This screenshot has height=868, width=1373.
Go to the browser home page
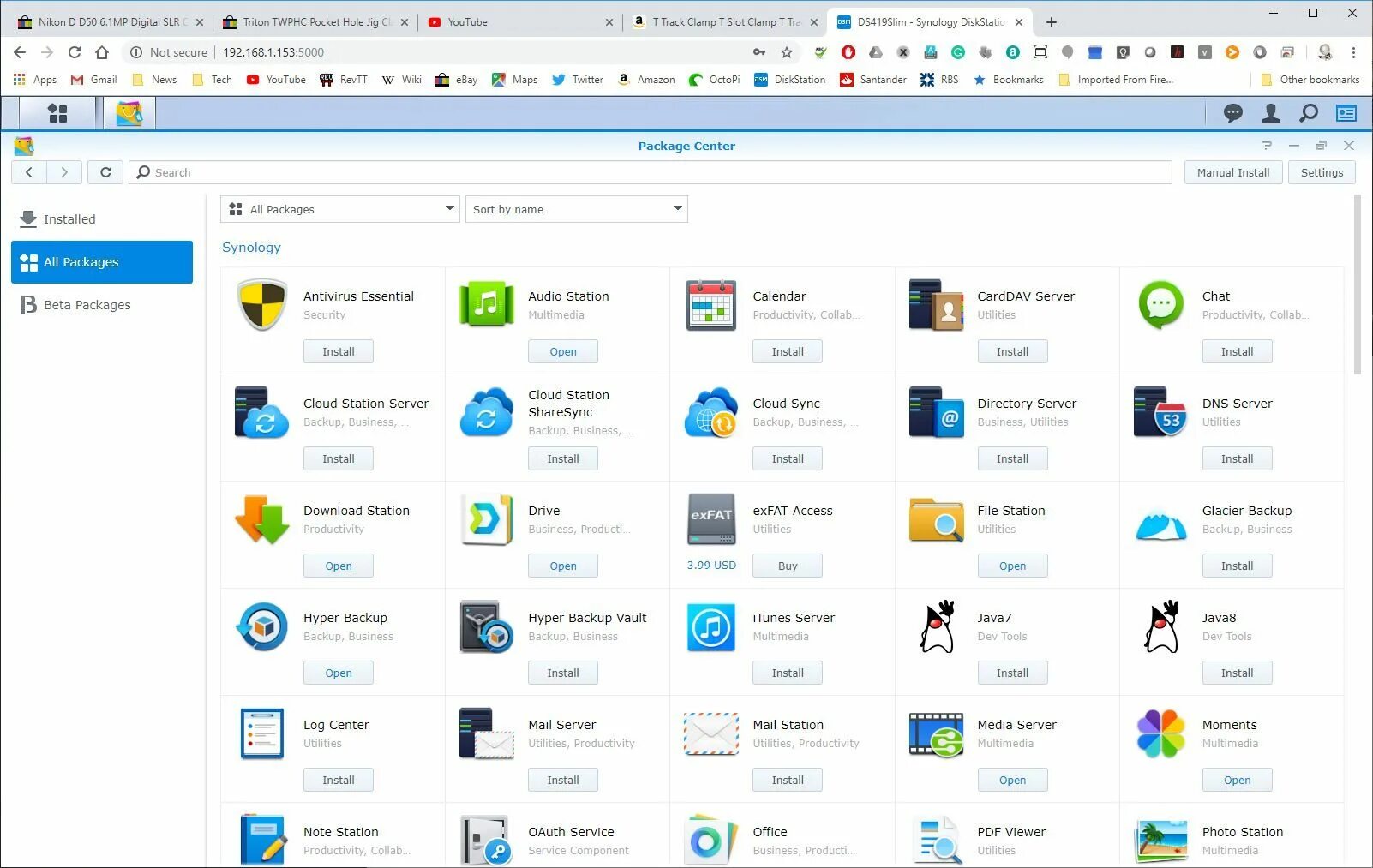point(102,52)
